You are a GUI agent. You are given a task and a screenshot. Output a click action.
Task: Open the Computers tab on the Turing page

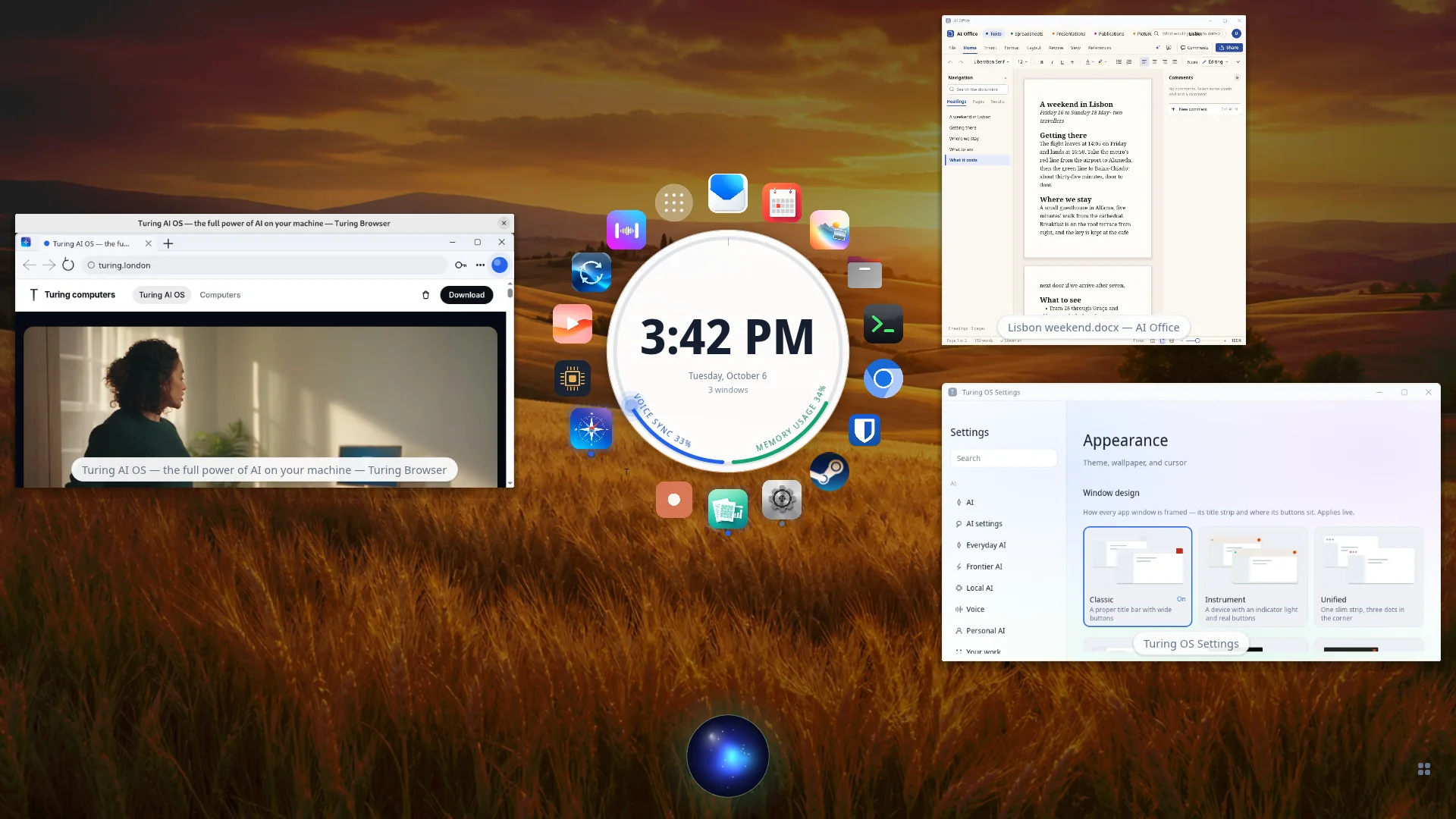220,295
